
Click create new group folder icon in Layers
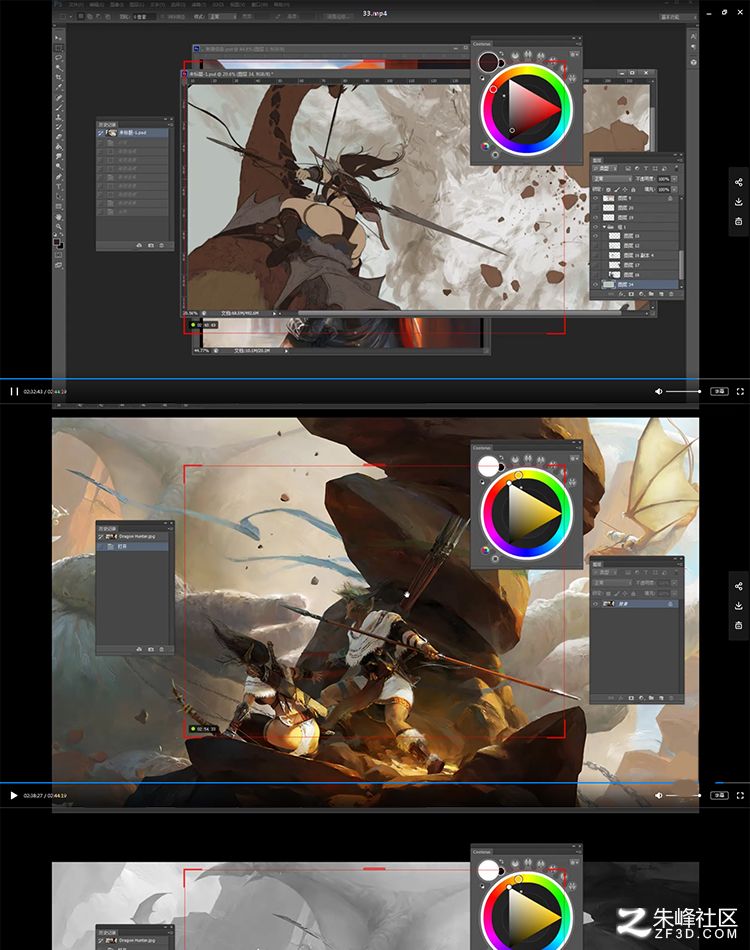(651, 294)
